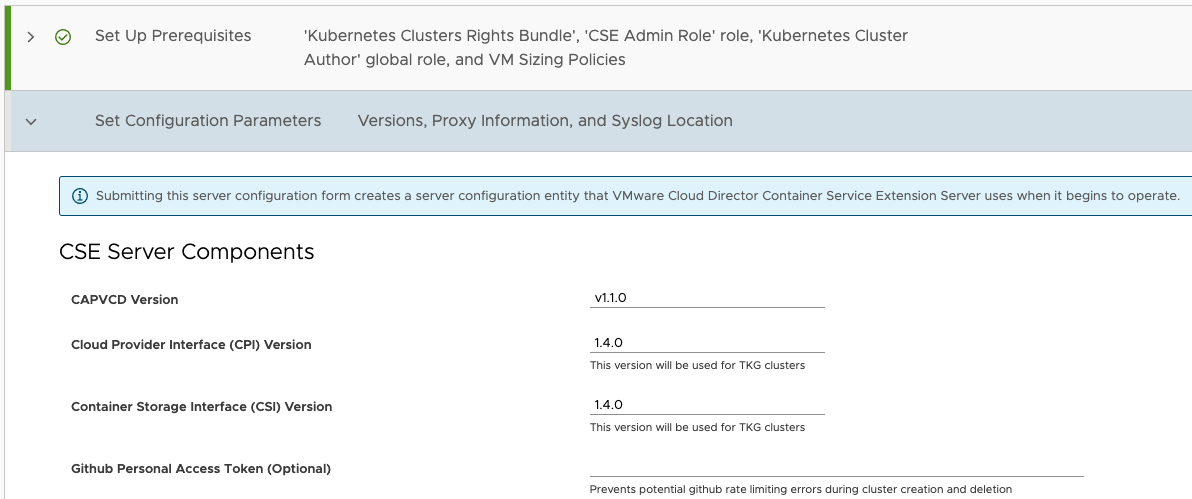The height and width of the screenshot is (499, 1192).
Task: Collapse the Set Configuration Parameters section
Action: pos(31,121)
